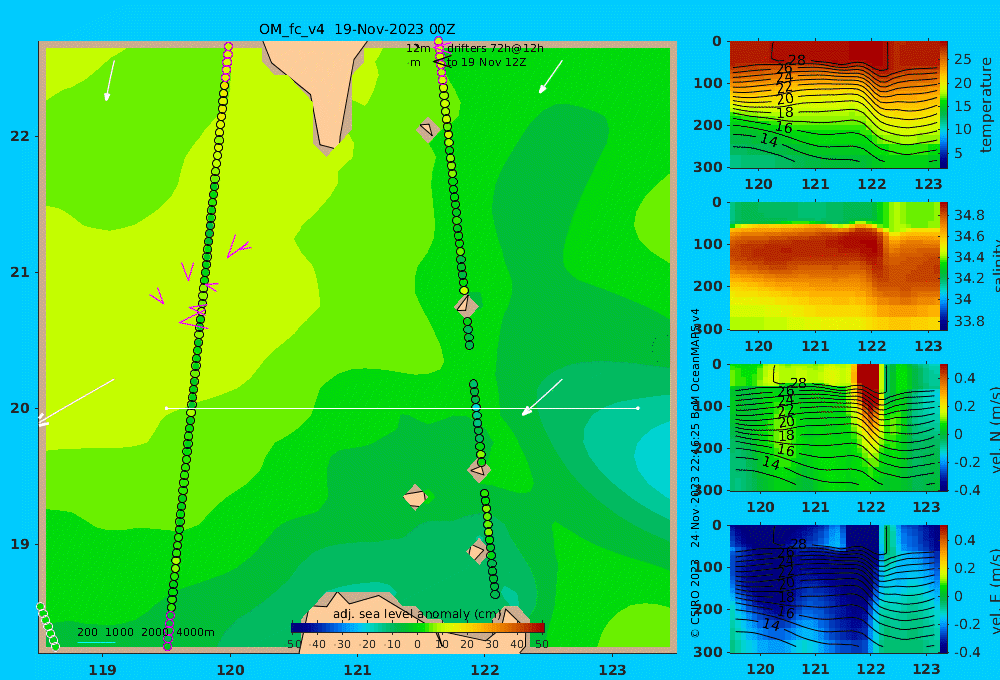Viewport: 1000px width, 680px height.
Task: Click the 5 tick on temperature colorbar
Action: [x=959, y=153]
